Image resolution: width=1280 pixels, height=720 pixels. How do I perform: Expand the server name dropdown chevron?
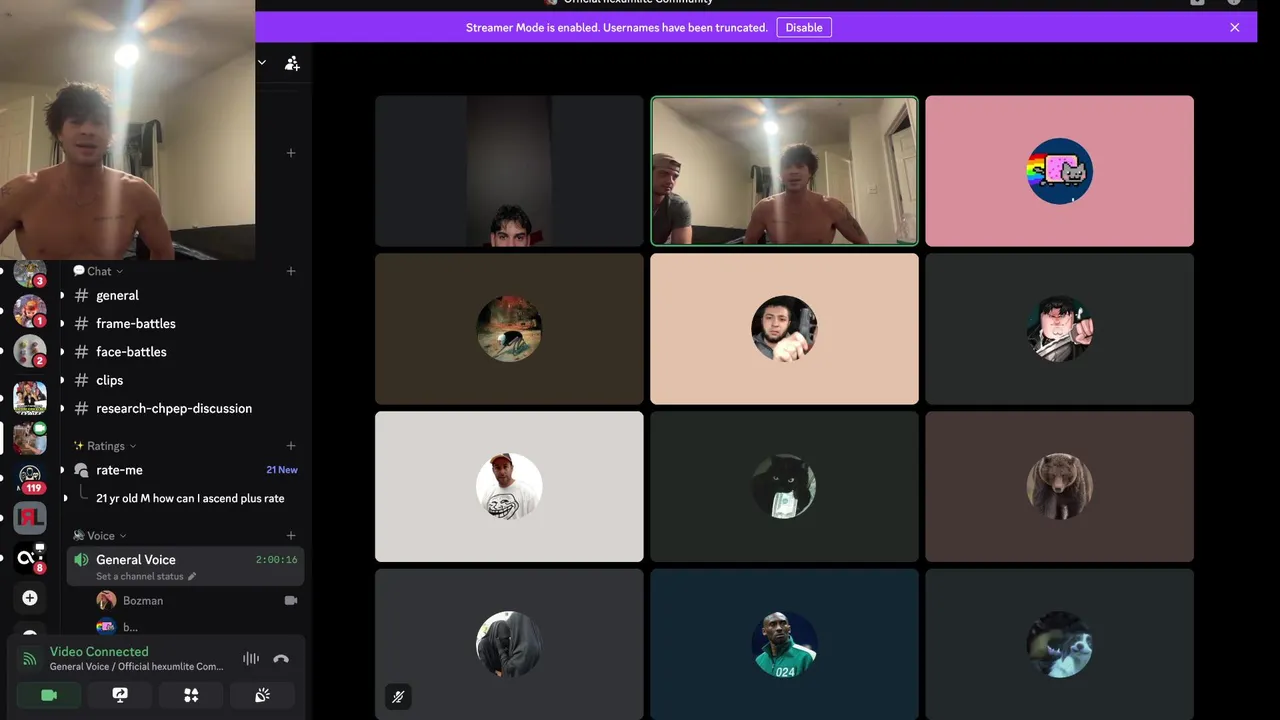pos(262,63)
